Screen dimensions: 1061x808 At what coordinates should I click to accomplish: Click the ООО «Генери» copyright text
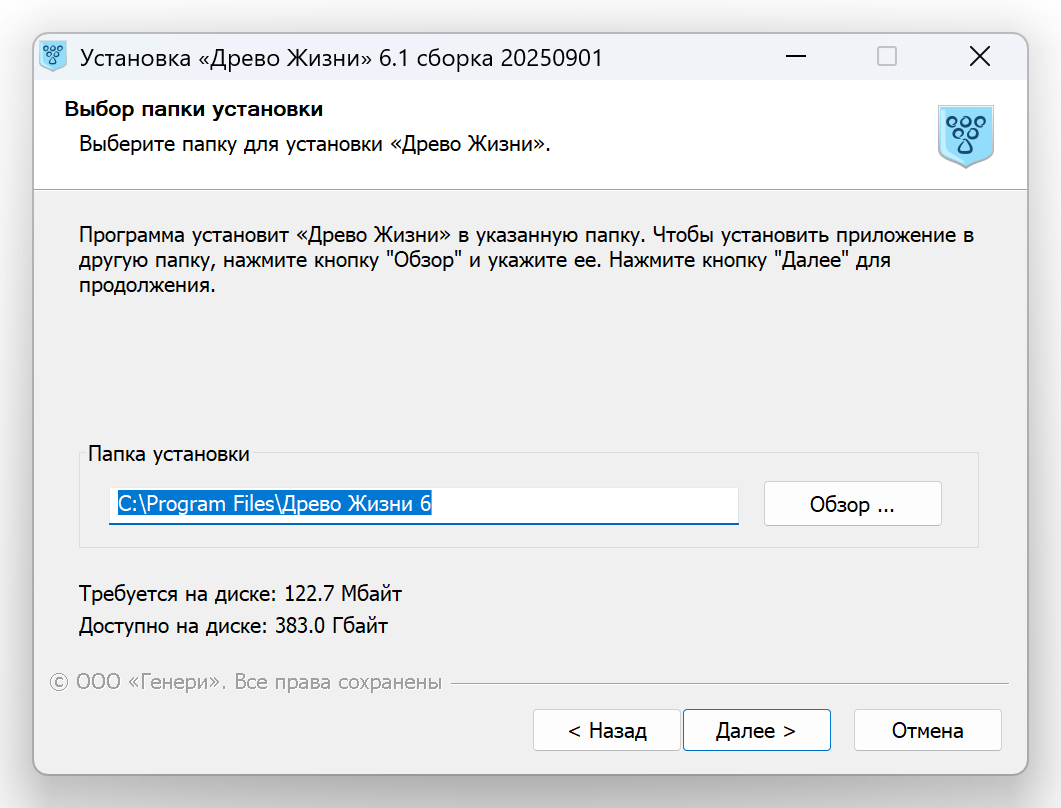(x=246, y=681)
